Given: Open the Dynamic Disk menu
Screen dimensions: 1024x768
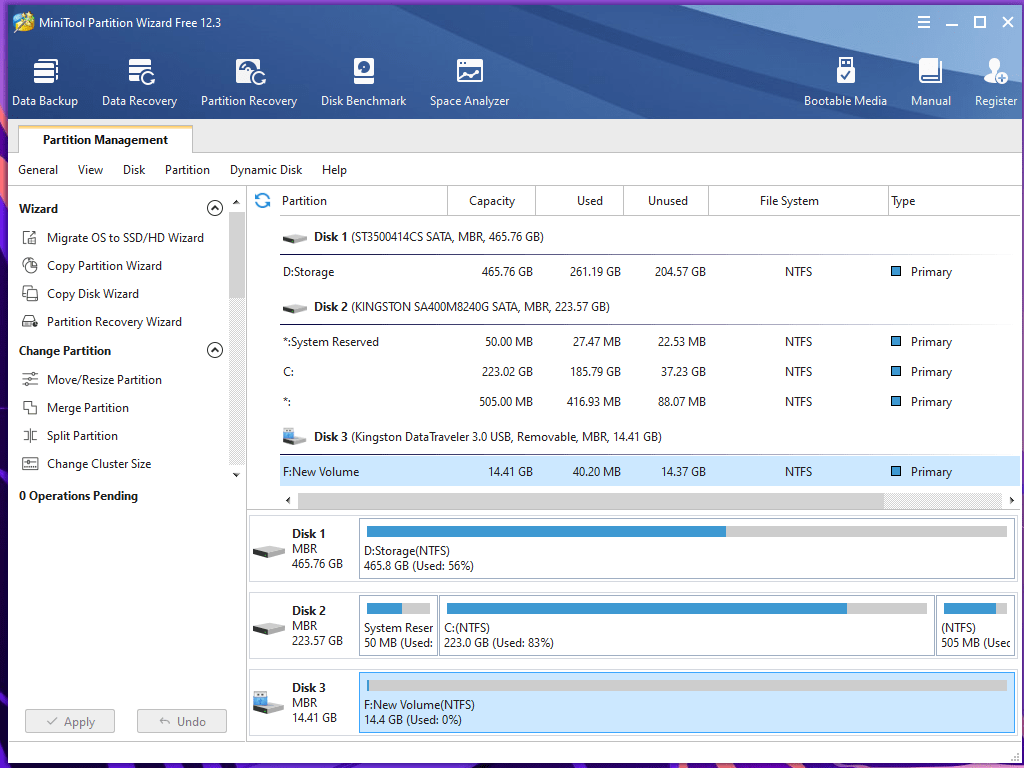Looking at the screenshot, I should click(x=266, y=170).
